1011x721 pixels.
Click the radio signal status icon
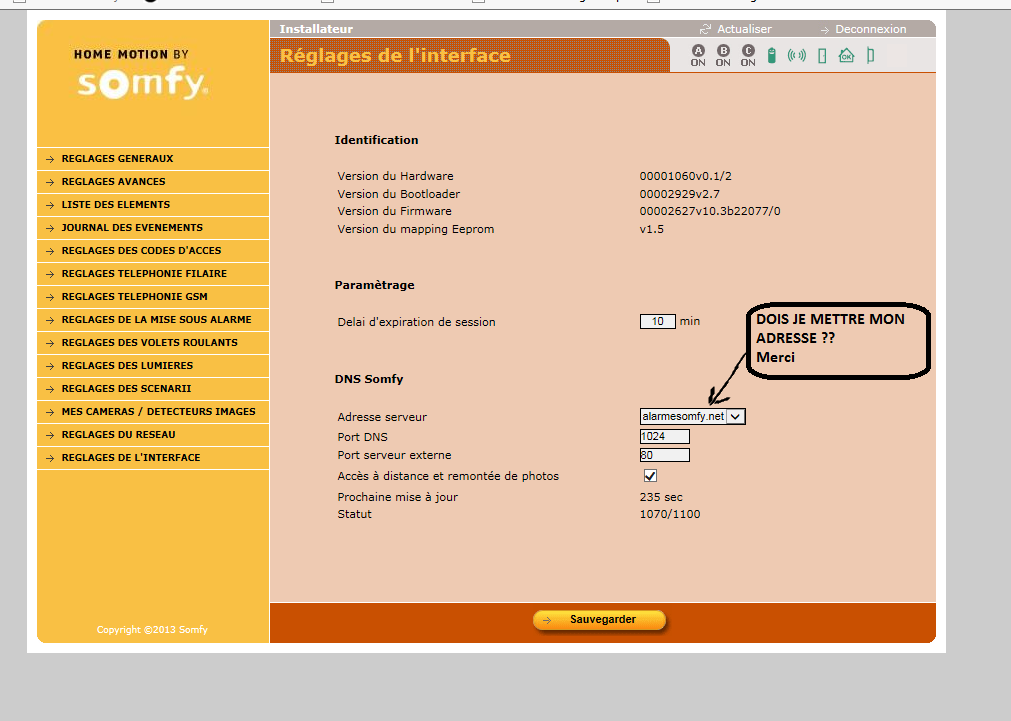[x=797, y=56]
